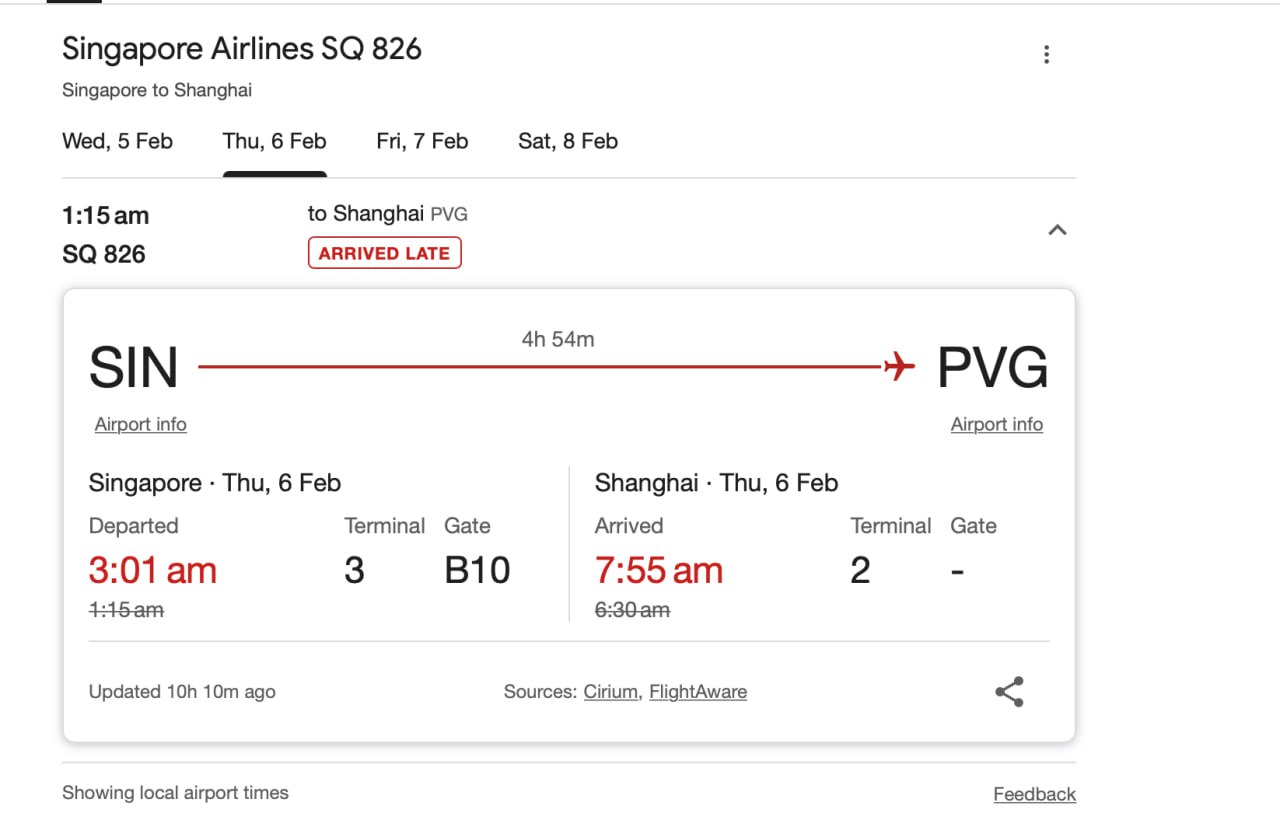
Task: Collapse the flight details card via the chevron
Action: 1057,229
